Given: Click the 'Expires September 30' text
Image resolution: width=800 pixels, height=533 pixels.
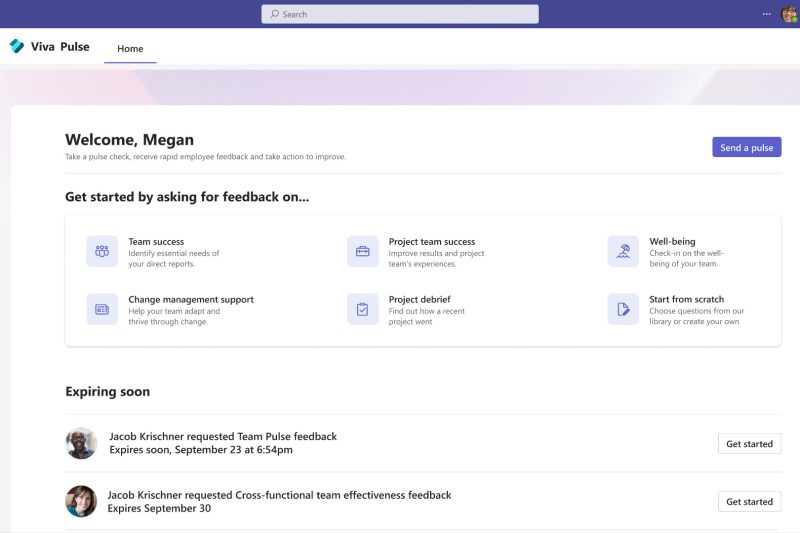Looking at the screenshot, I should 159,509.
